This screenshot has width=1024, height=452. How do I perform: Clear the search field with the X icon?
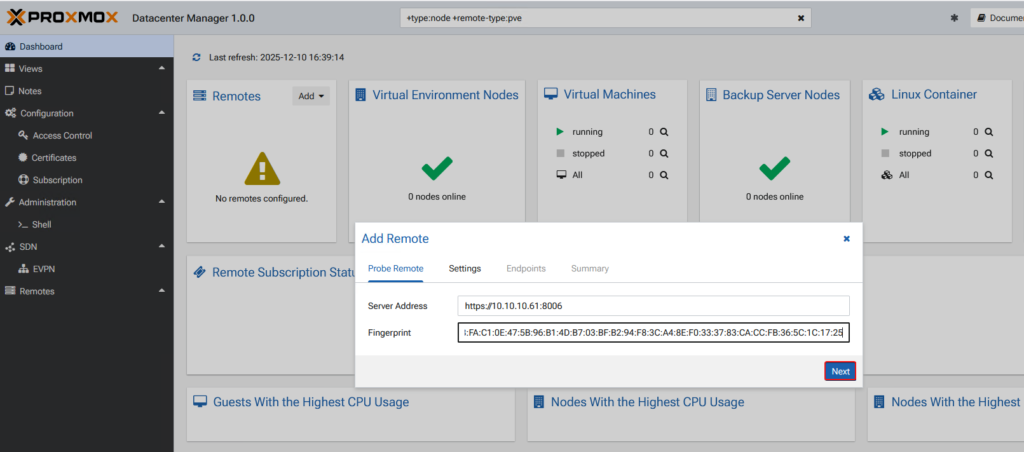(800, 18)
